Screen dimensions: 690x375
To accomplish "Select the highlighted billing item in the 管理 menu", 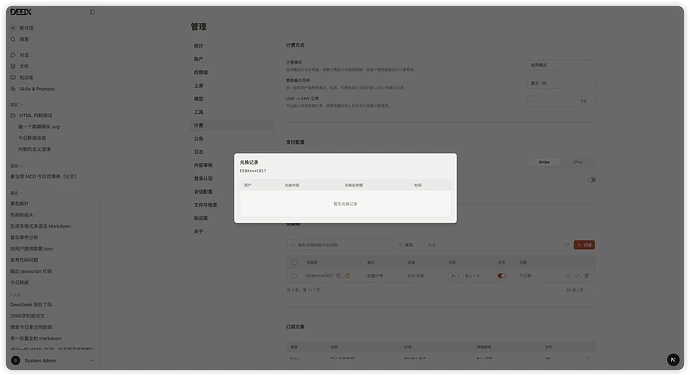I will coord(231,125).
